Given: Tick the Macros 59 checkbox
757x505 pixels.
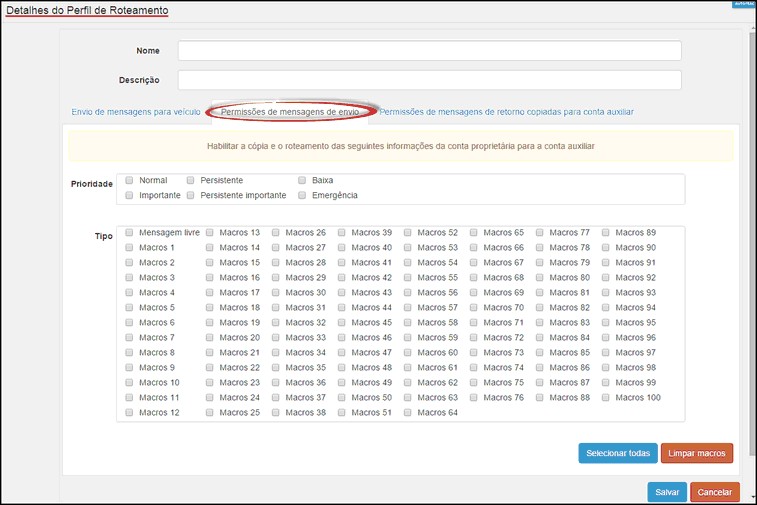Looking at the screenshot, I should pyautogui.click(x=407, y=337).
